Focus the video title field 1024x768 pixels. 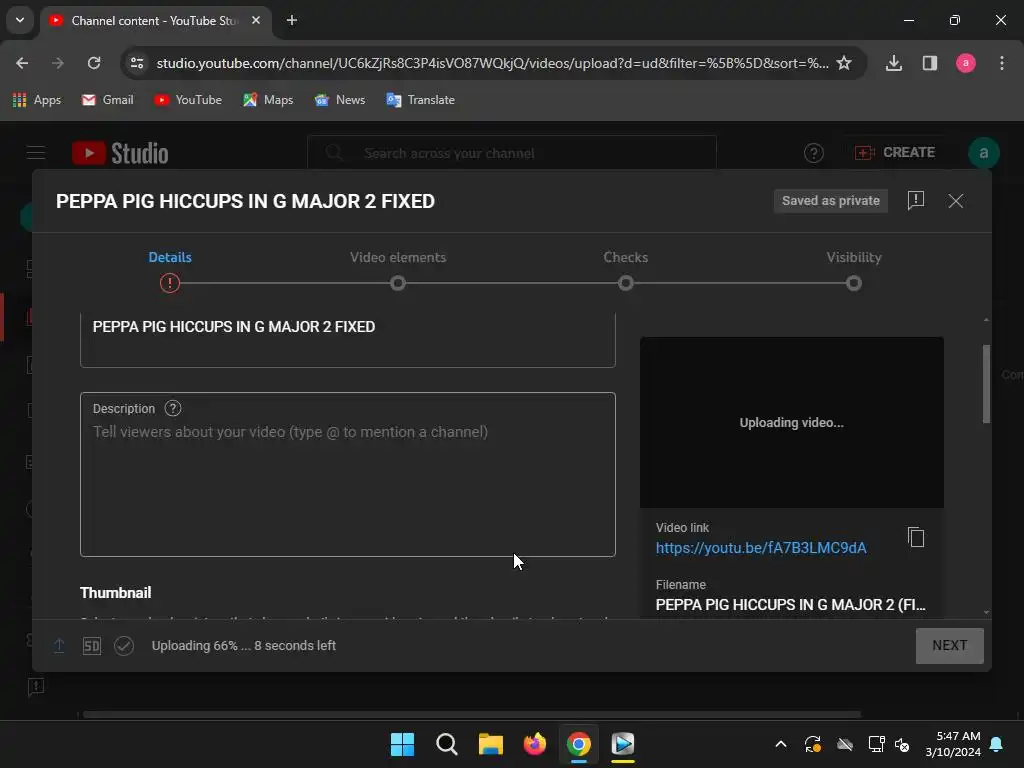point(347,338)
